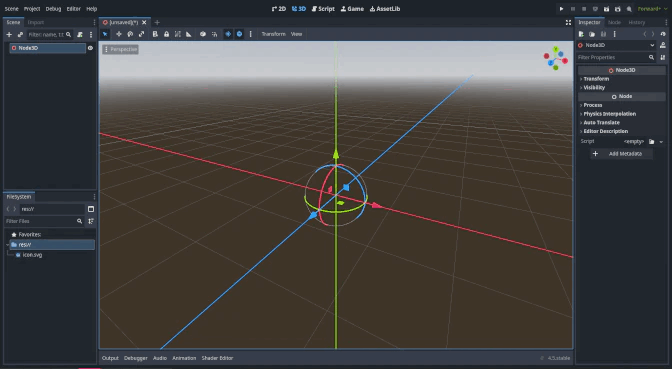Image resolution: width=672 pixels, height=369 pixels.
Task: Expand the Visibility section
Action: pyautogui.click(x=622, y=87)
